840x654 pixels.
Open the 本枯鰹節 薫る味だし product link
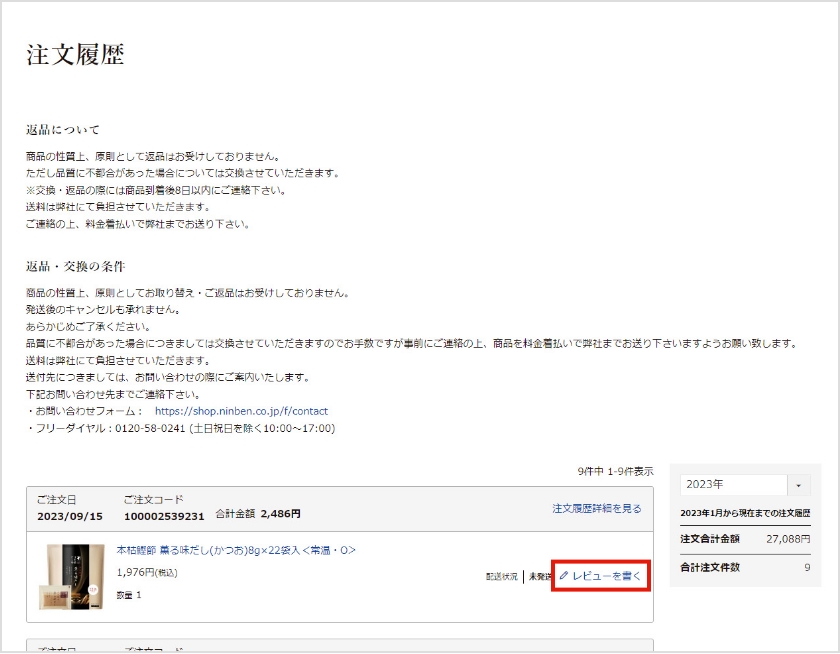[x=236, y=550]
